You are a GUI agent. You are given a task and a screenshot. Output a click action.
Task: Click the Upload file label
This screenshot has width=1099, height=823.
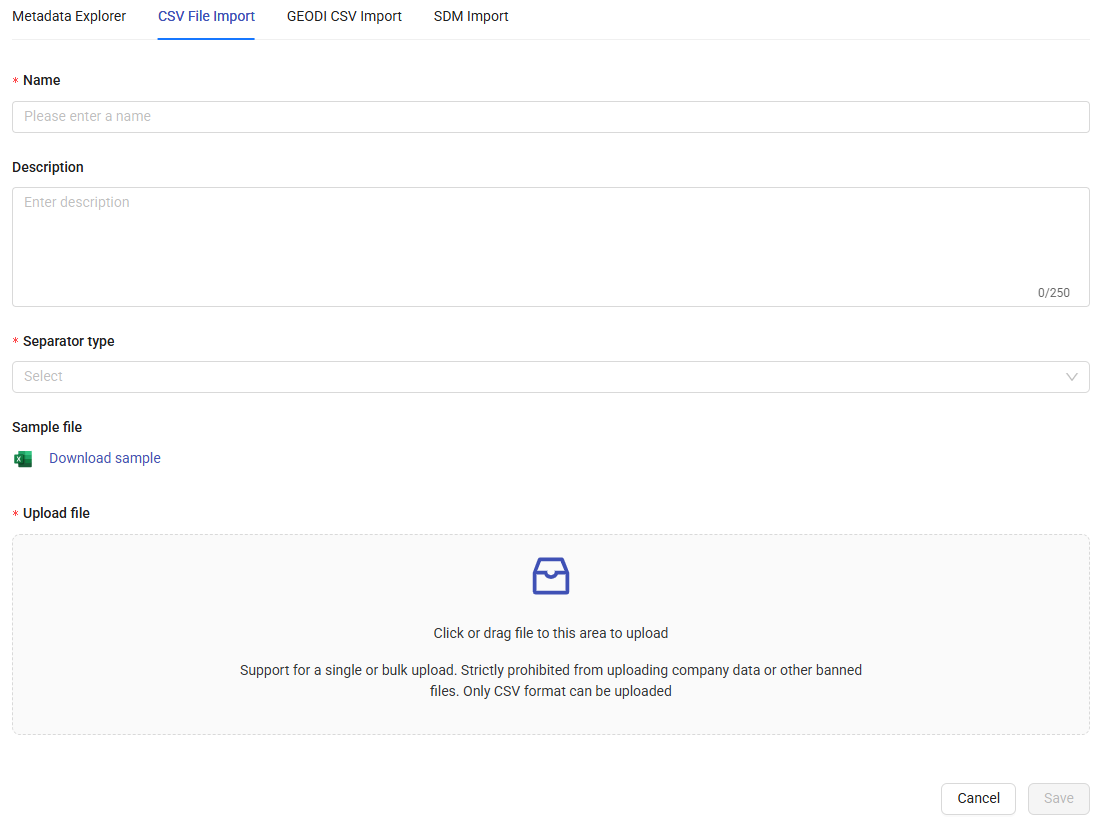tap(56, 513)
